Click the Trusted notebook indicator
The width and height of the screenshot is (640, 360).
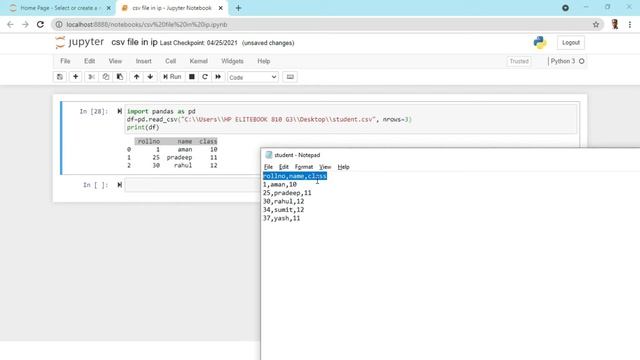point(519,61)
